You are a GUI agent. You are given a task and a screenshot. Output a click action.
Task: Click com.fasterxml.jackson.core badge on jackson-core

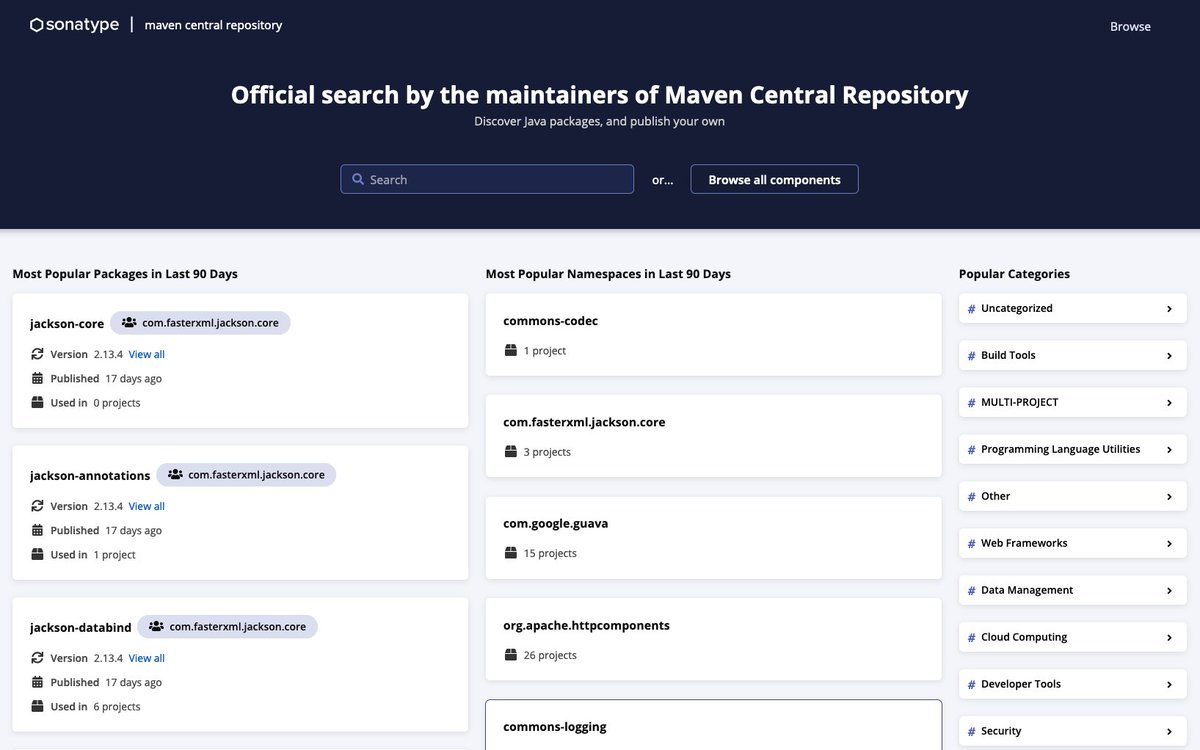coord(200,323)
